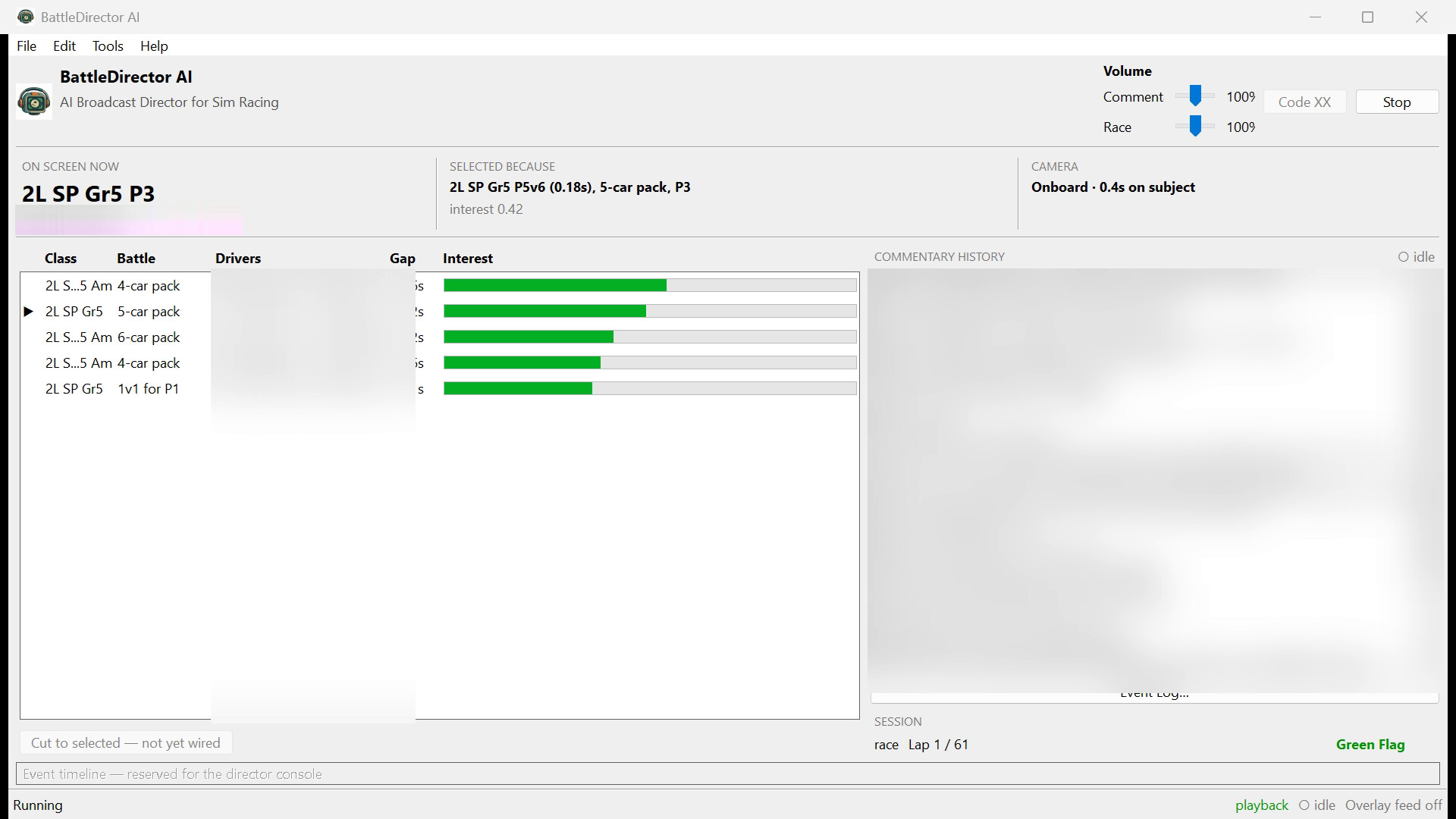1456x819 pixels.
Task: Click the status bar idle indicator
Action: (x=1317, y=805)
